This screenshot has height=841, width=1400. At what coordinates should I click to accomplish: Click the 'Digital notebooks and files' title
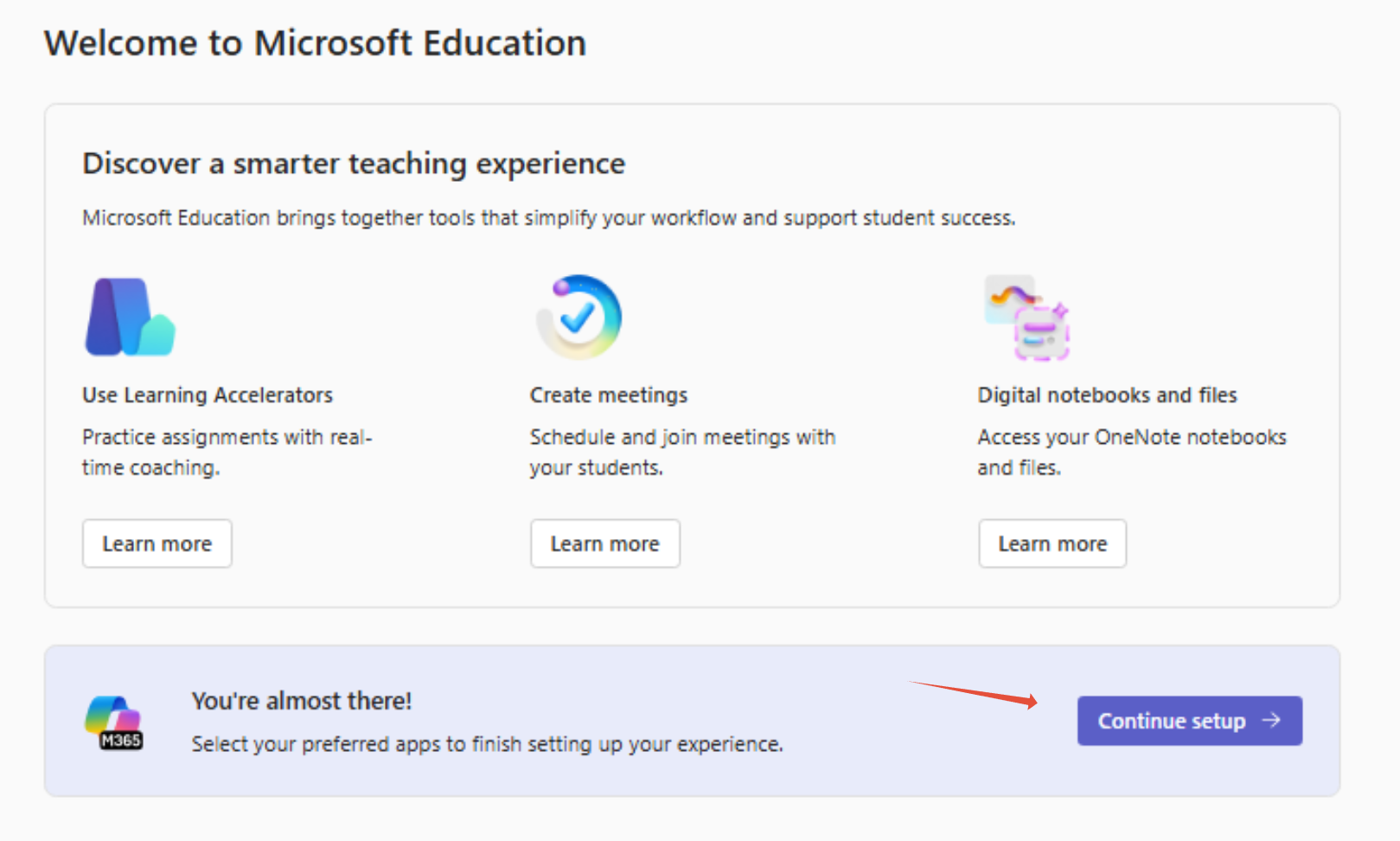tap(1108, 395)
